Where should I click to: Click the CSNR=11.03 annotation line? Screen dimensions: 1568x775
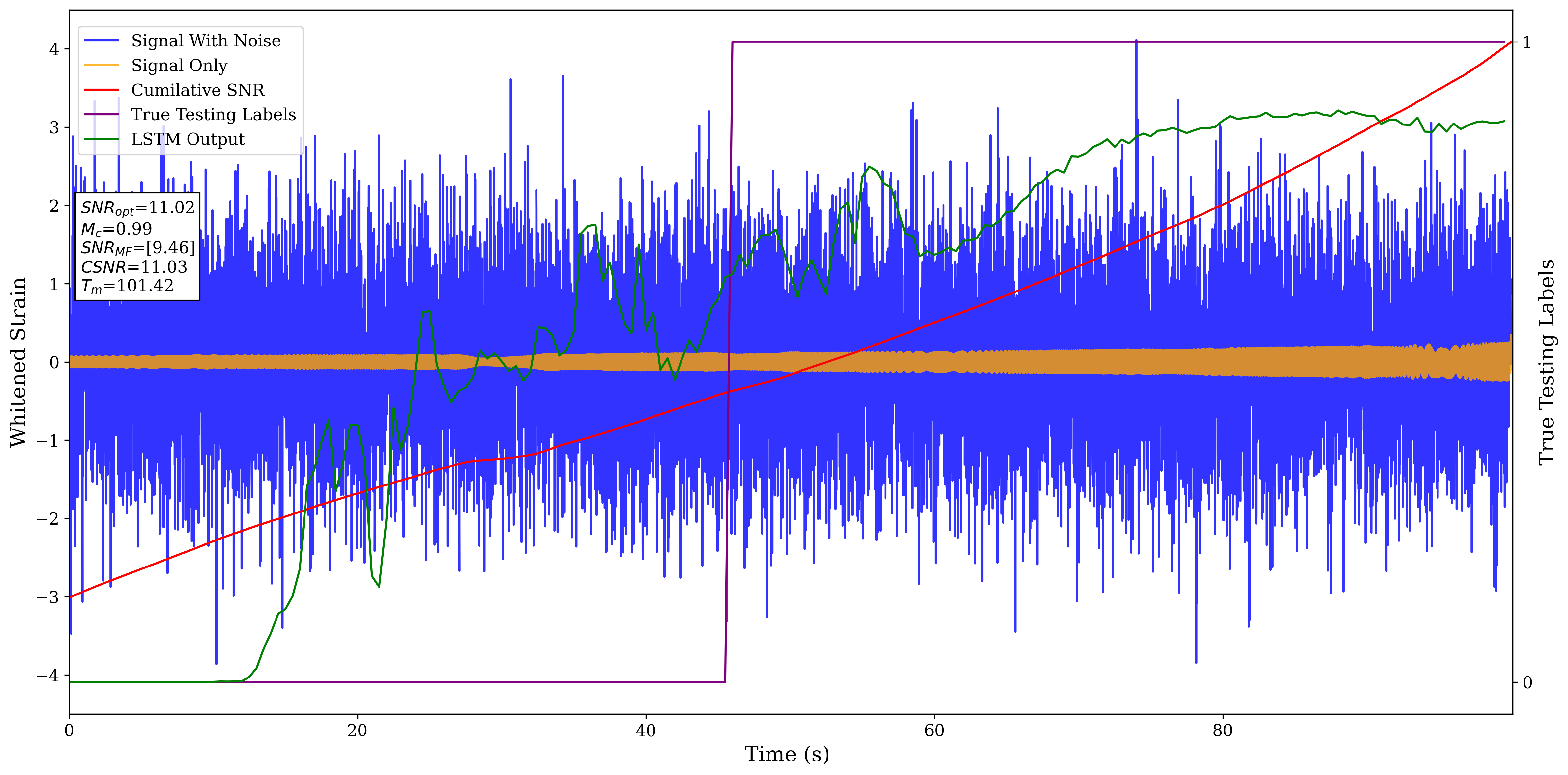tap(134, 267)
